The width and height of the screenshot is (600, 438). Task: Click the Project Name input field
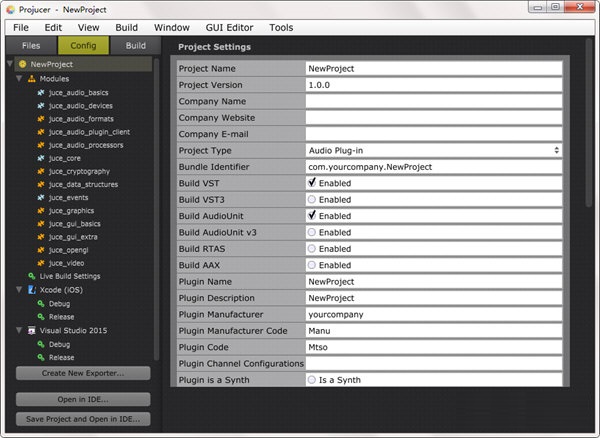click(x=434, y=68)
